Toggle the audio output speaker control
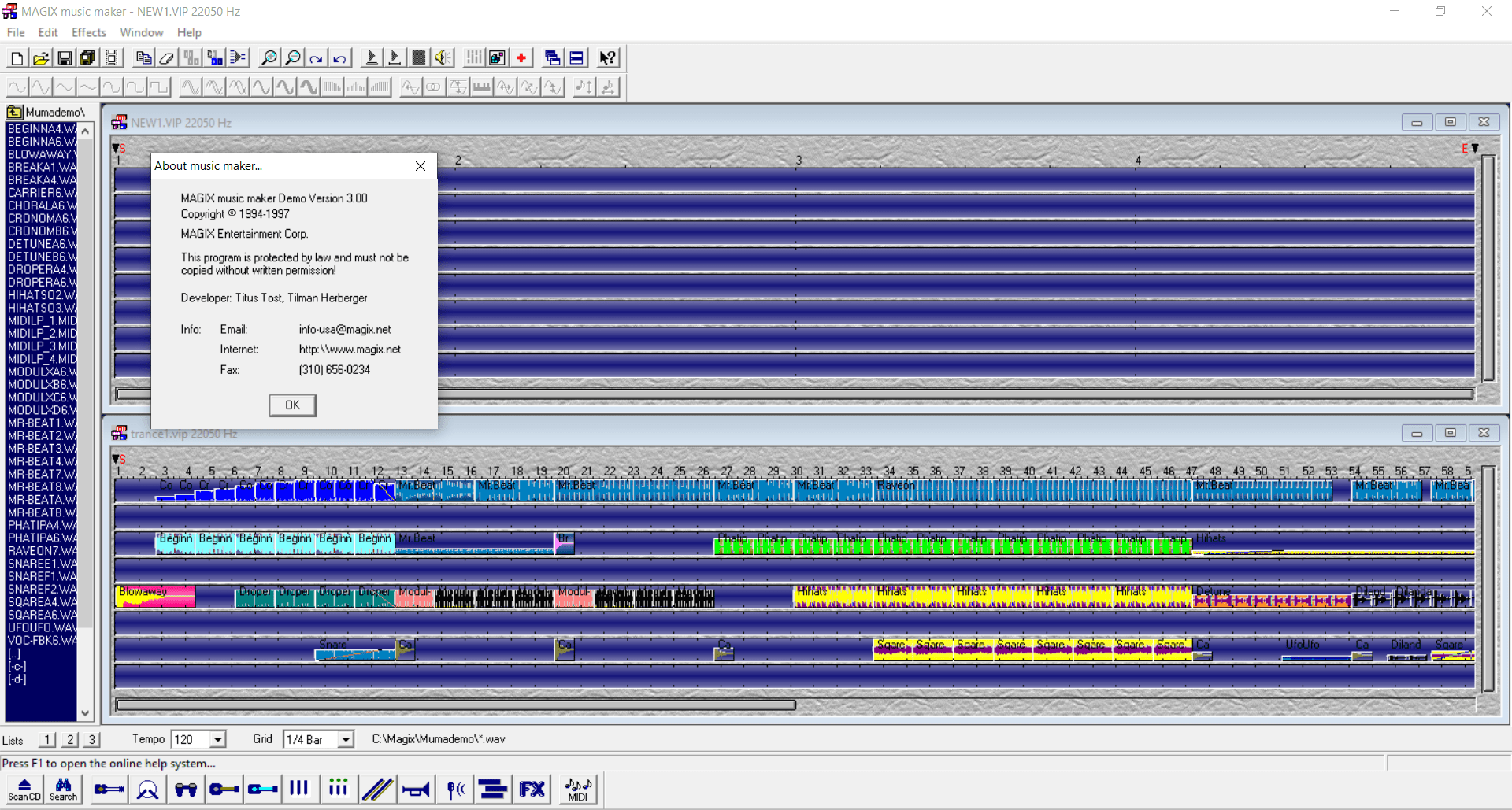The height and width of the screenshot is (810, 1512). (442, 57)
